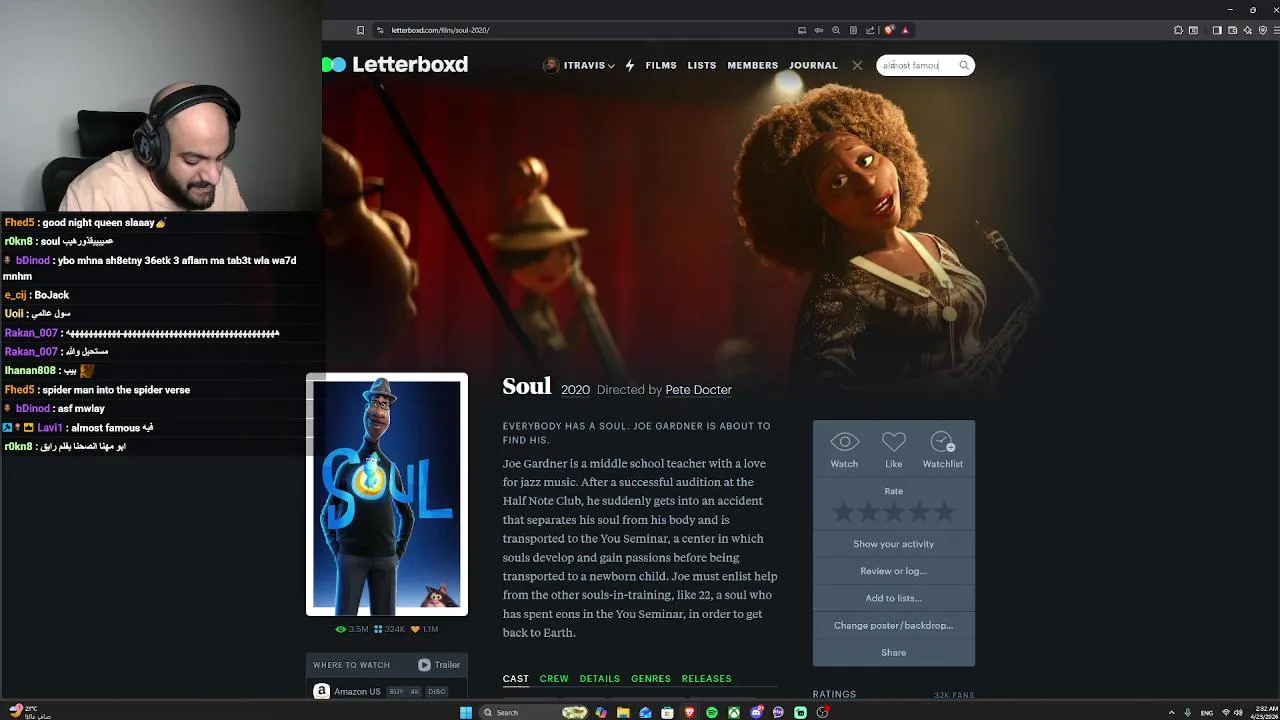This screenshot has width=1280, height=720.
Task: Open the 2020 release year link
Action: pos(575,390)
